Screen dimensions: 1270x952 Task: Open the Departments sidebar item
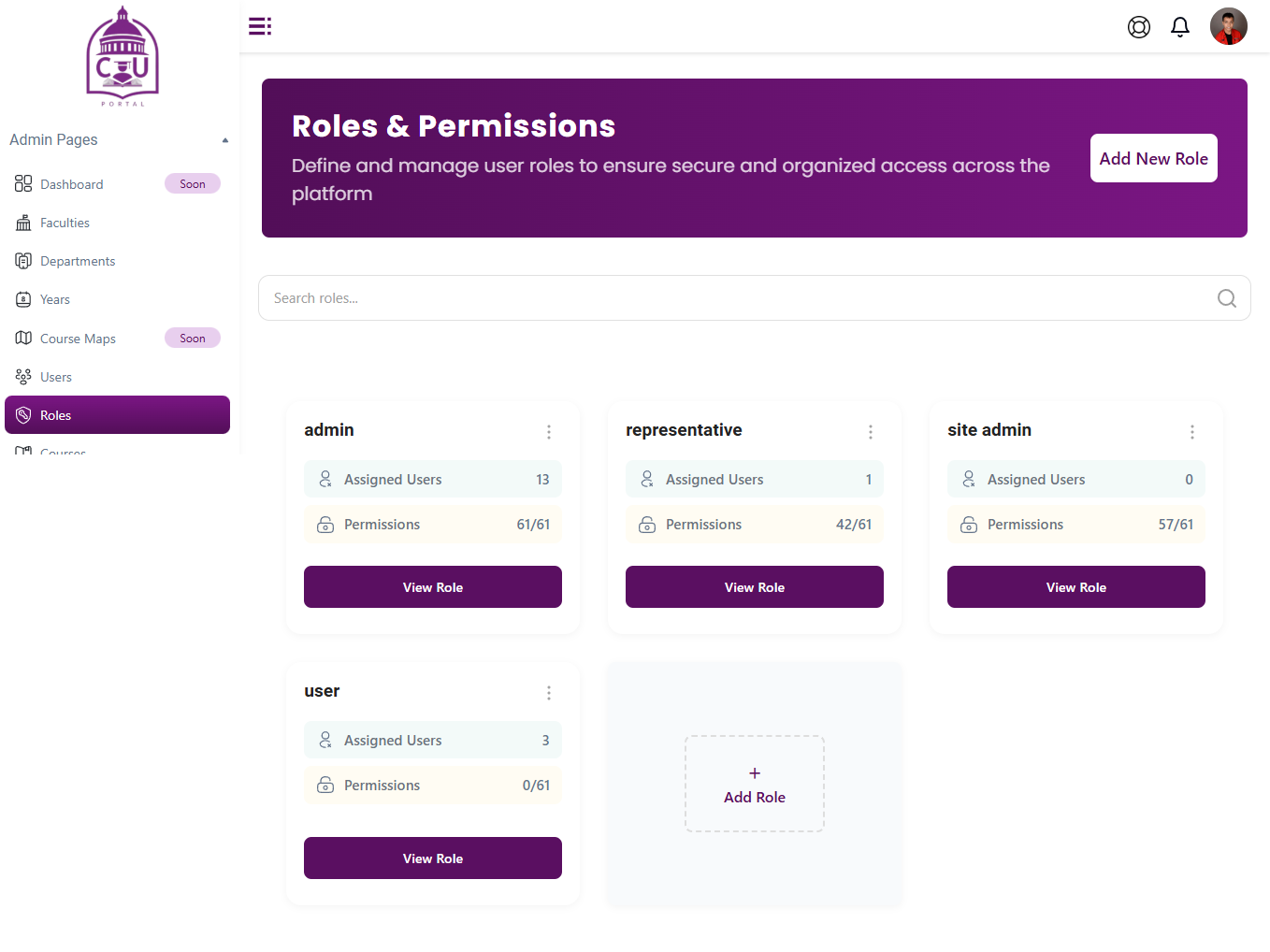[78, 261]
